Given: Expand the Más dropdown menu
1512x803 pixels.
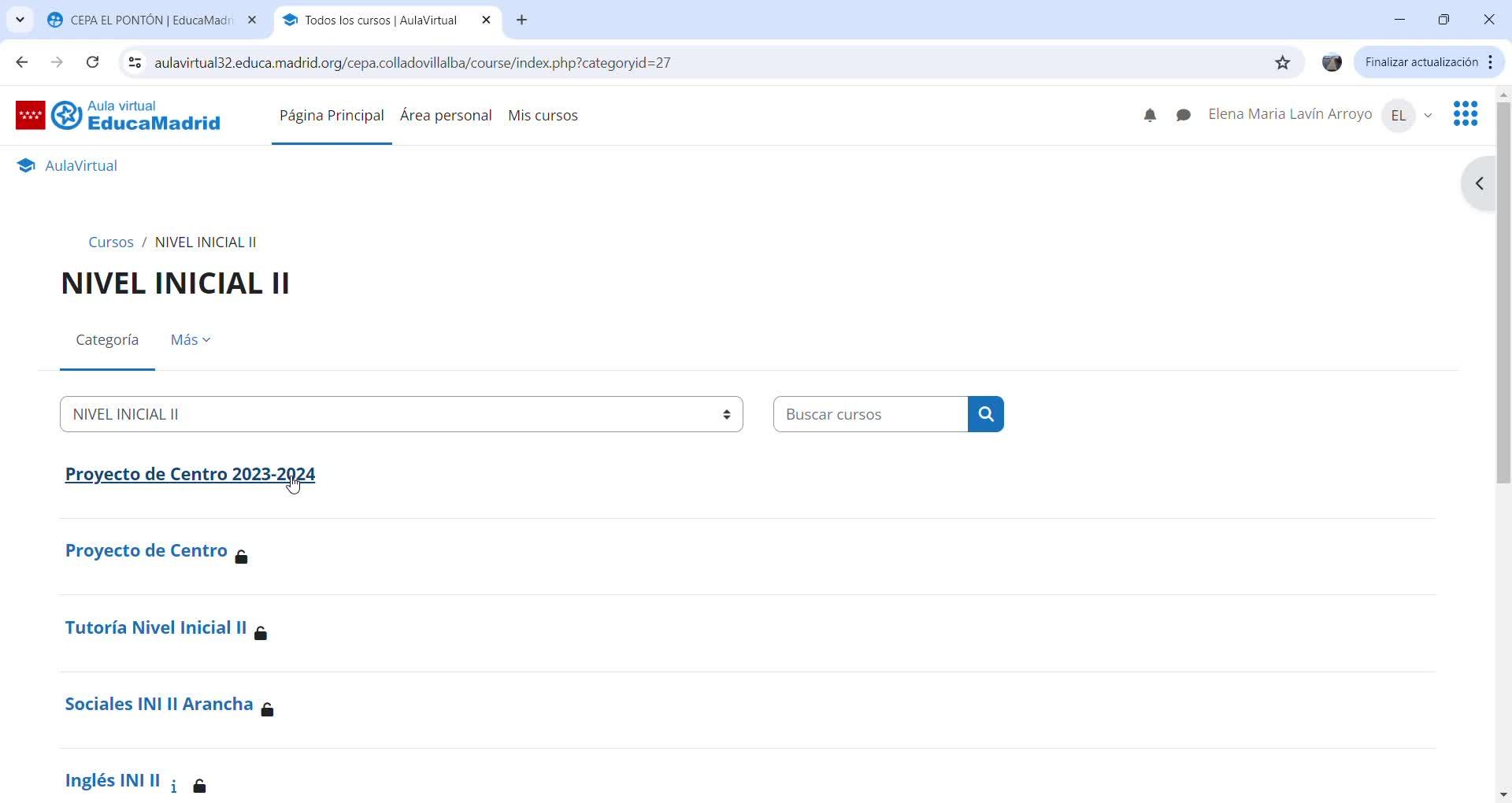Looking at the screenshot, I should pos(191,340).
